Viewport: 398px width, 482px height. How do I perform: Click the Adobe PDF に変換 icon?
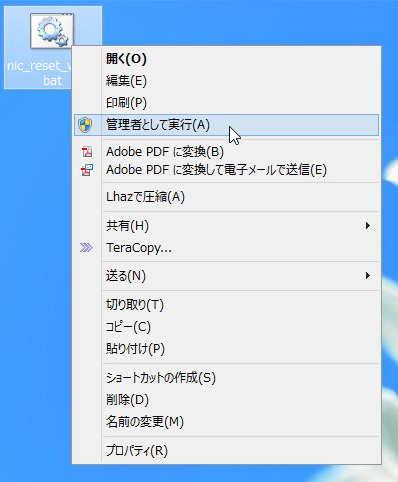tap(87, 152)
